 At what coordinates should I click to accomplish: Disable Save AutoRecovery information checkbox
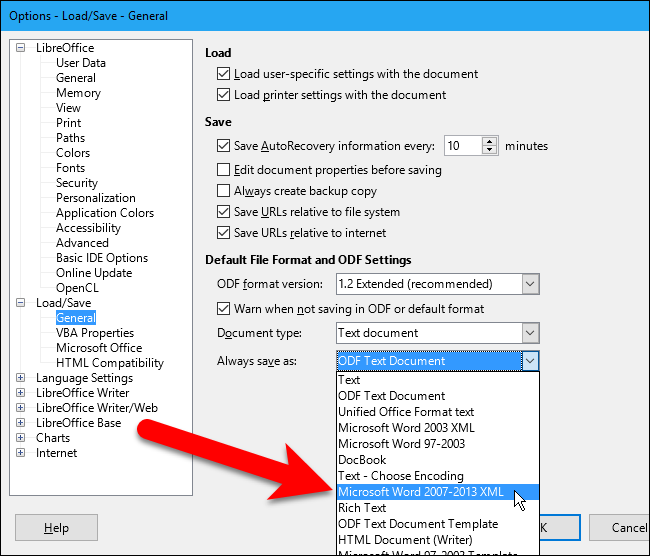coord(223,146)
